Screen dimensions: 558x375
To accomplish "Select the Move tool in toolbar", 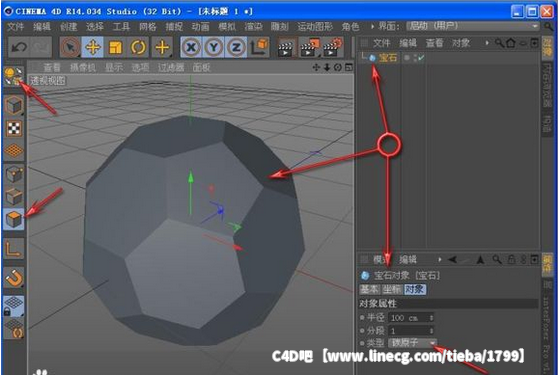I will (93, 47).
